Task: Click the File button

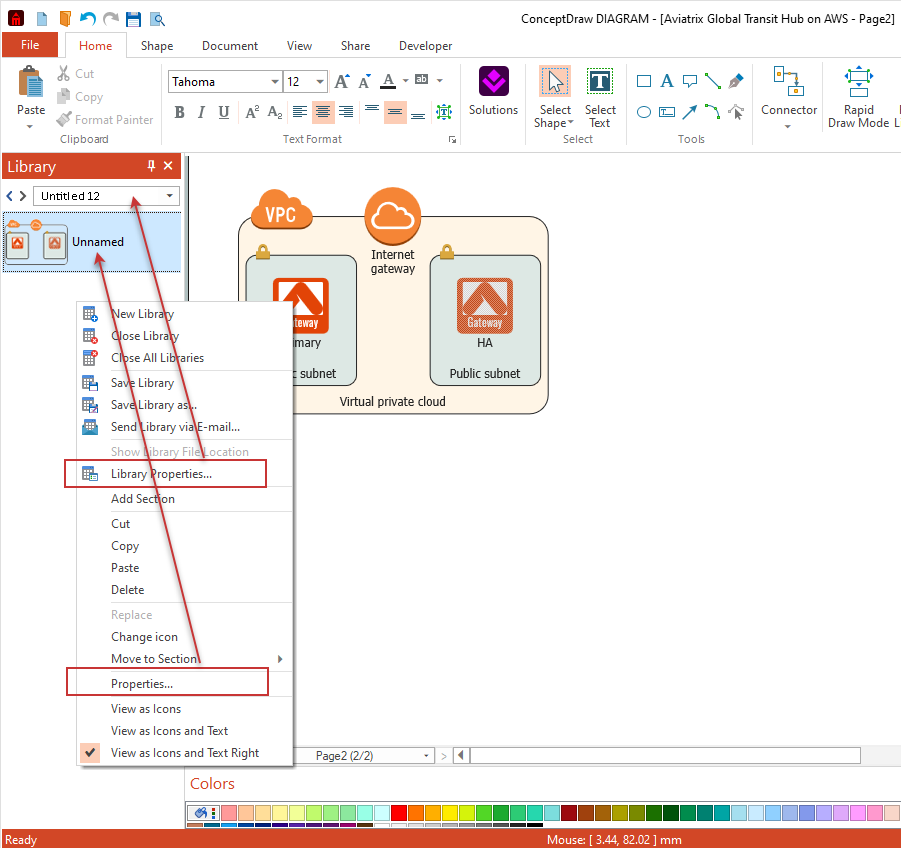Action: coord(30,45)
